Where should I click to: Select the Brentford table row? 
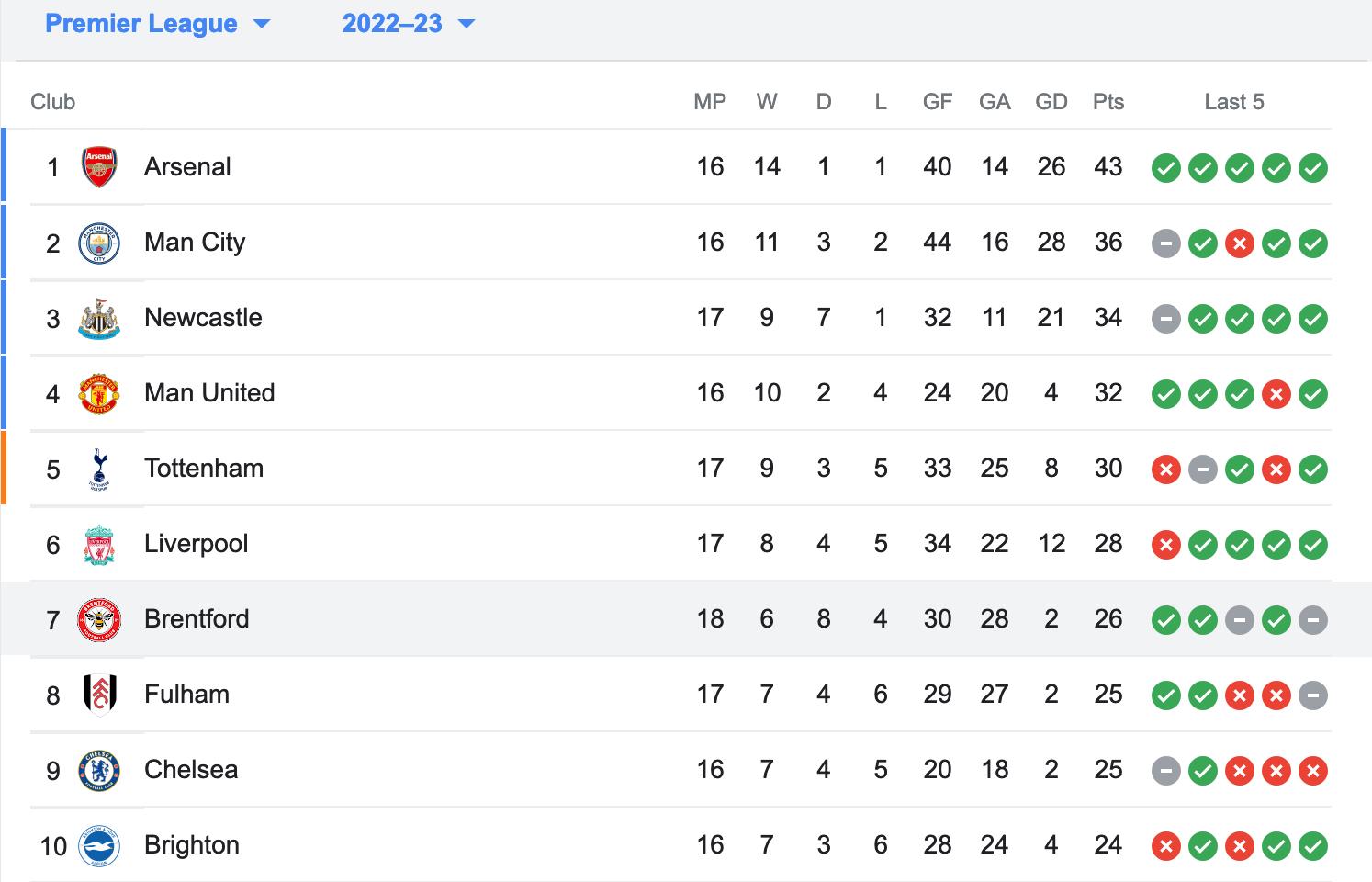click(686, 618)
